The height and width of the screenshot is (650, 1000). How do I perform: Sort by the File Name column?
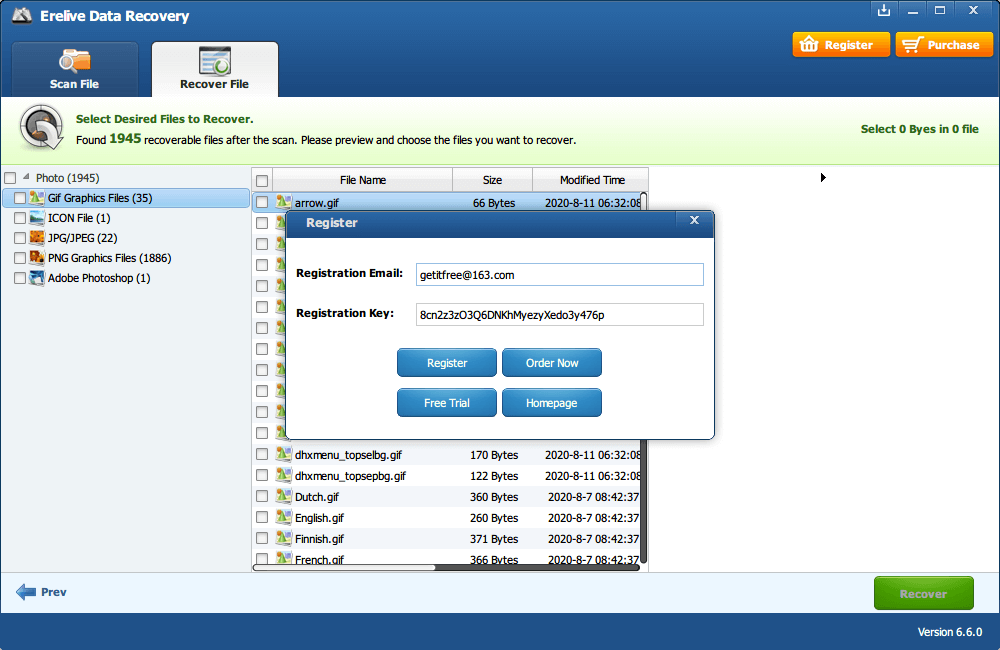363,180
